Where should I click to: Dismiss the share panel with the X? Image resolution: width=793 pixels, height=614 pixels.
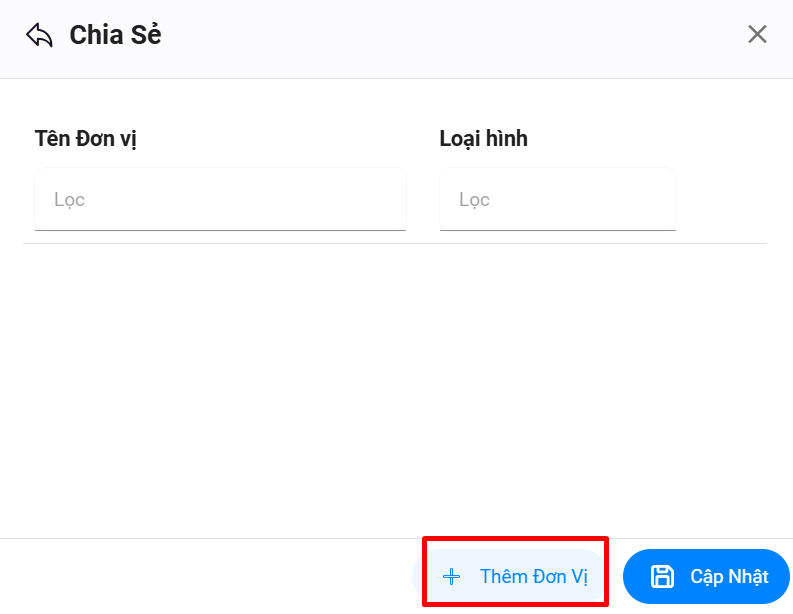[x=757, y=35]
